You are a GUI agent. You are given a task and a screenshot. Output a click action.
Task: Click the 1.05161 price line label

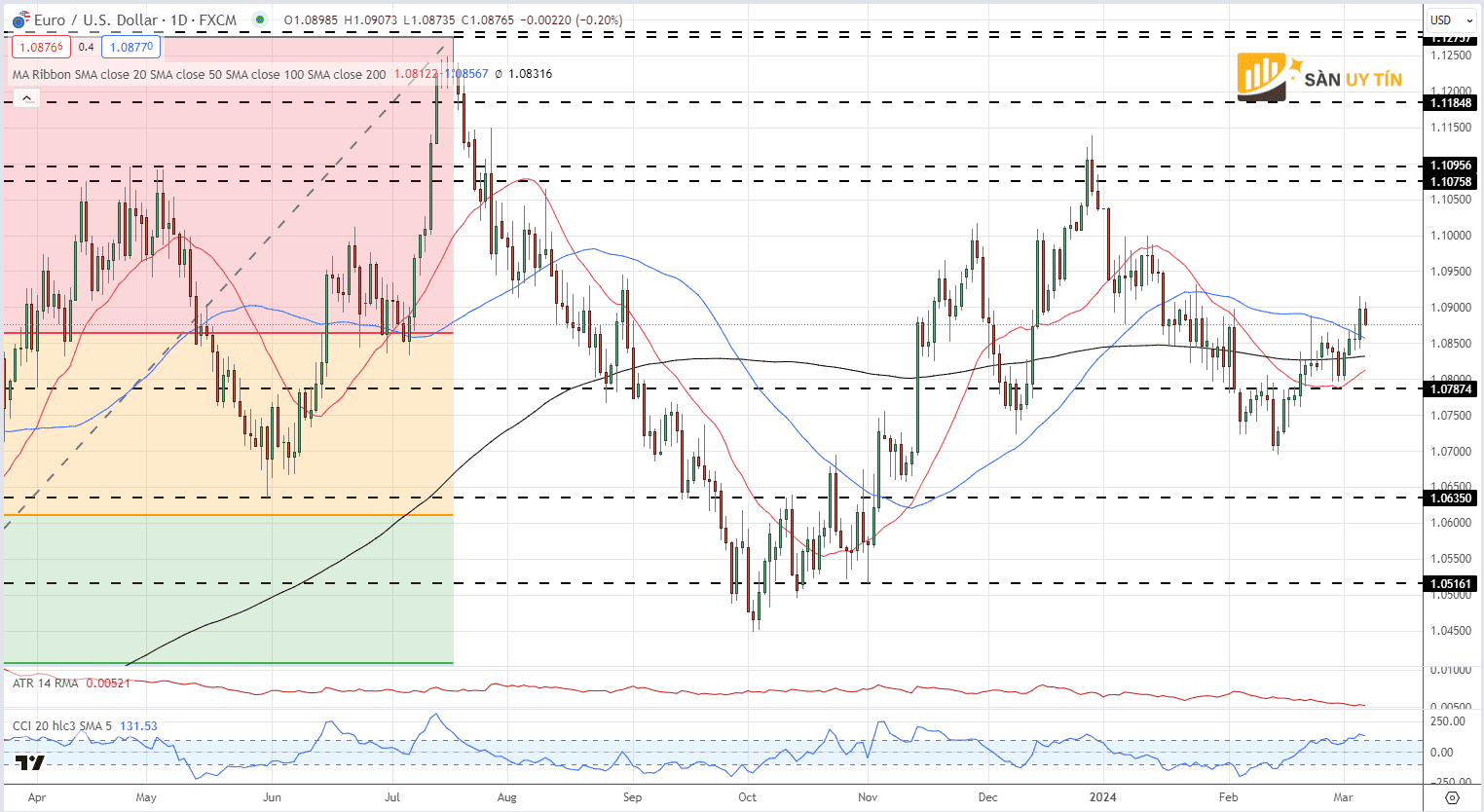point(1450,584)
